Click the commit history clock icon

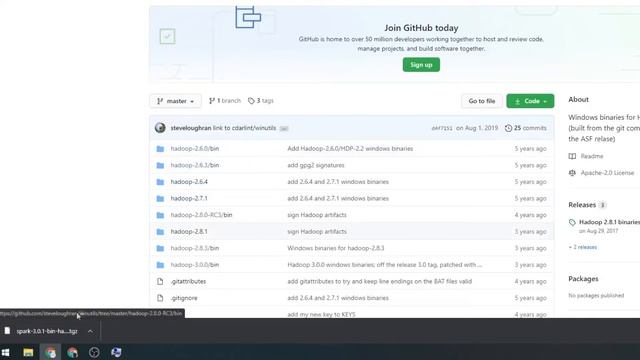(x=508, y=128)
